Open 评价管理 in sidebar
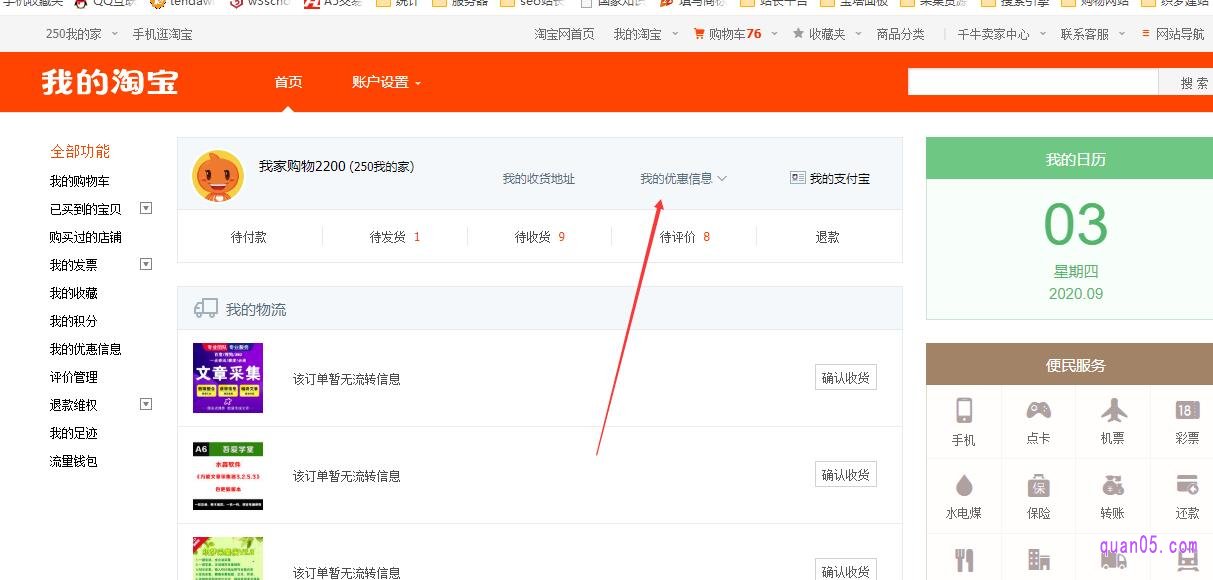Viewport: 1213px width, 580px height. coord(74,377)
